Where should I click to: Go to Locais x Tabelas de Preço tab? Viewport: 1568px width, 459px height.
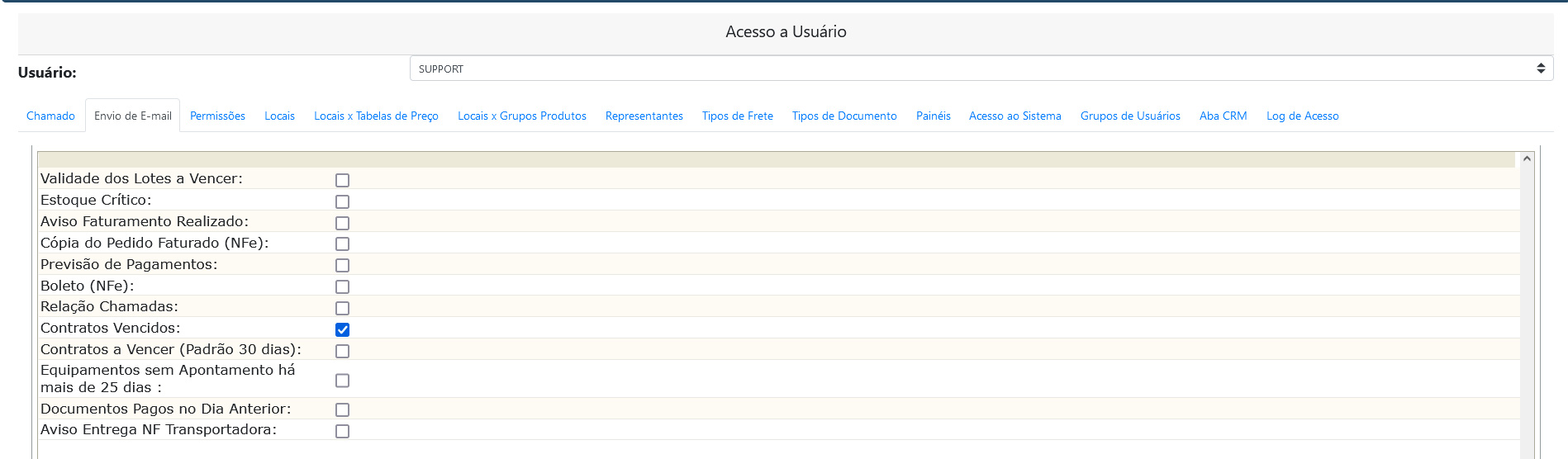376,116
